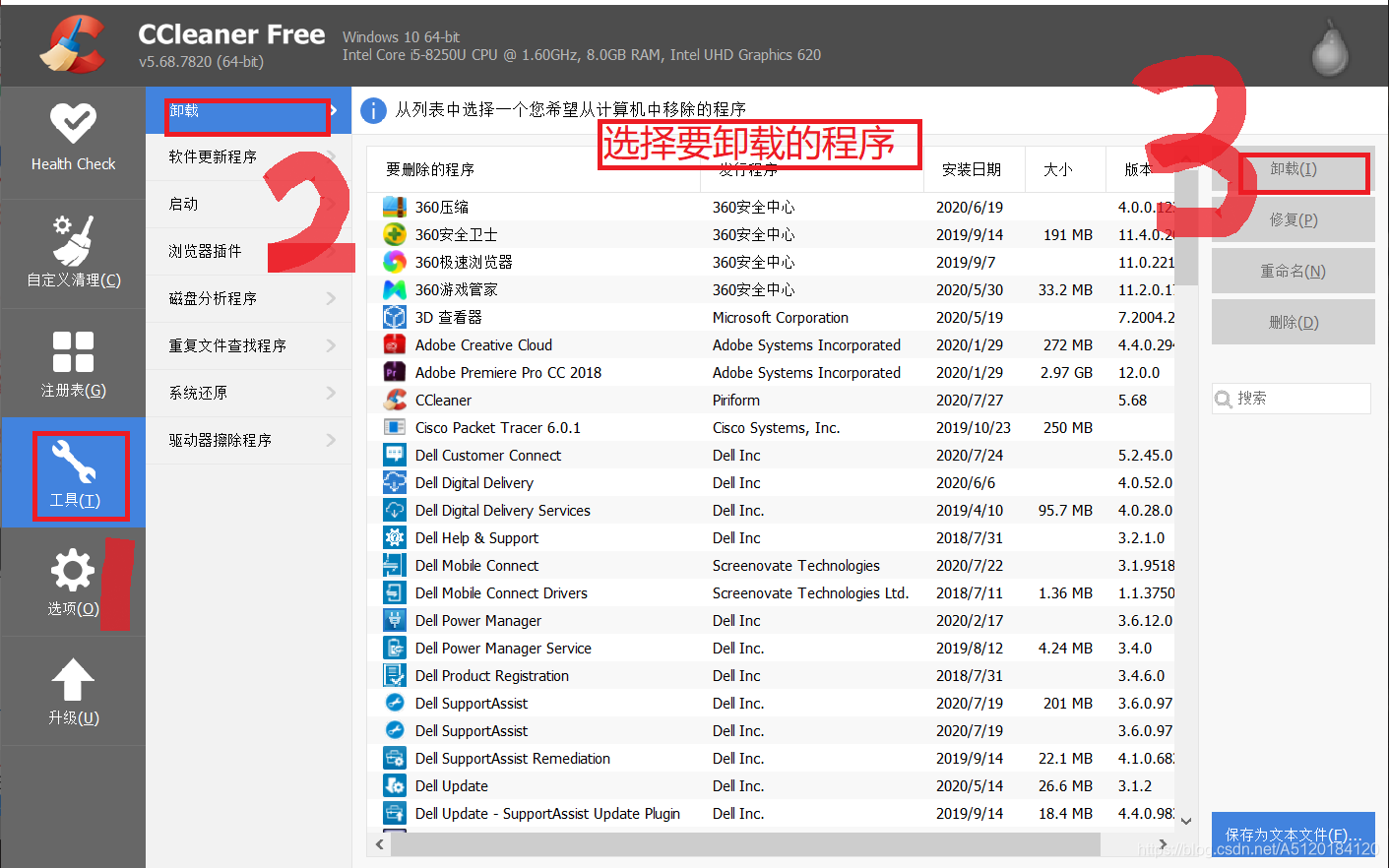Click Cisco Systems, Inc. publisher cell
This screenshot has width=1389, height=868.
pyautogui.click(x=776, y=428)
